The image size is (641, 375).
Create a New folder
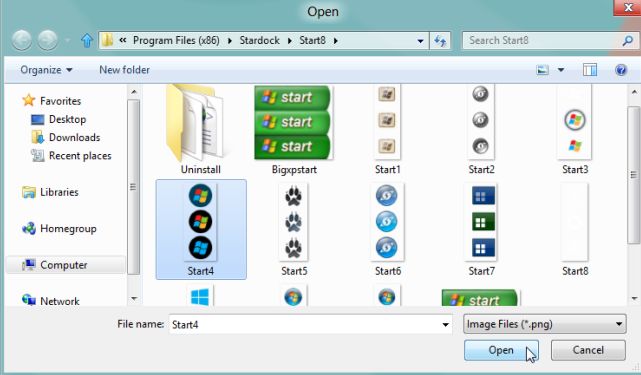[x=124, y=70]
